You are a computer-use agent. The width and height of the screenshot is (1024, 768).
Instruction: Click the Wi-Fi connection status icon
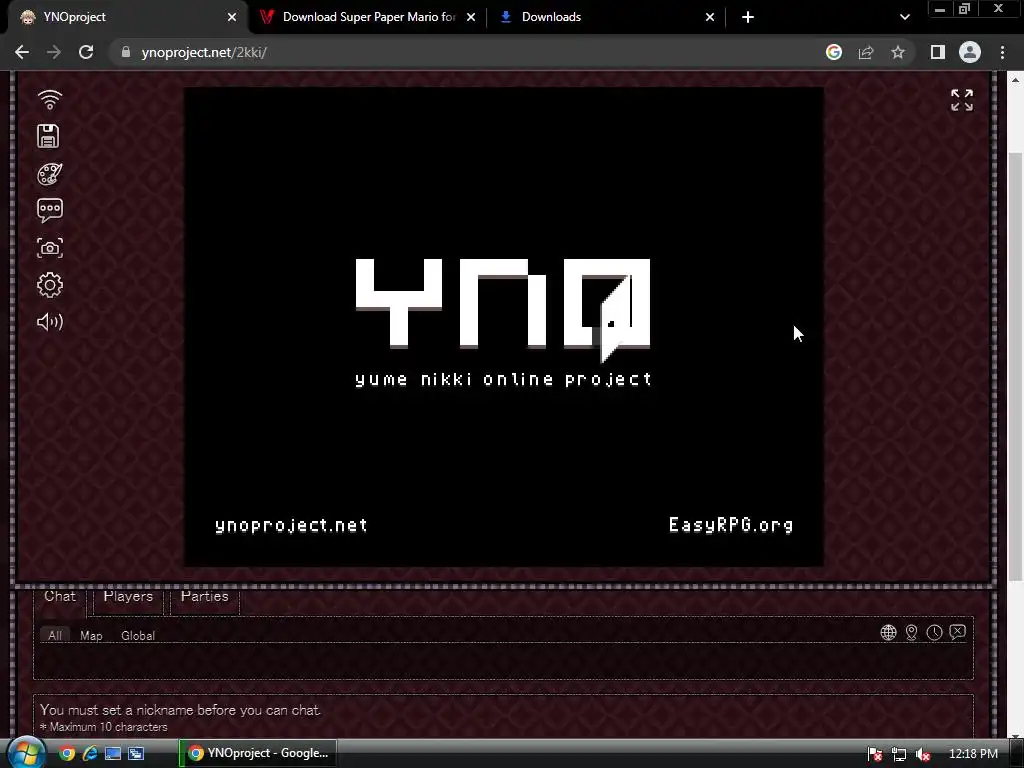coord(50,99)
